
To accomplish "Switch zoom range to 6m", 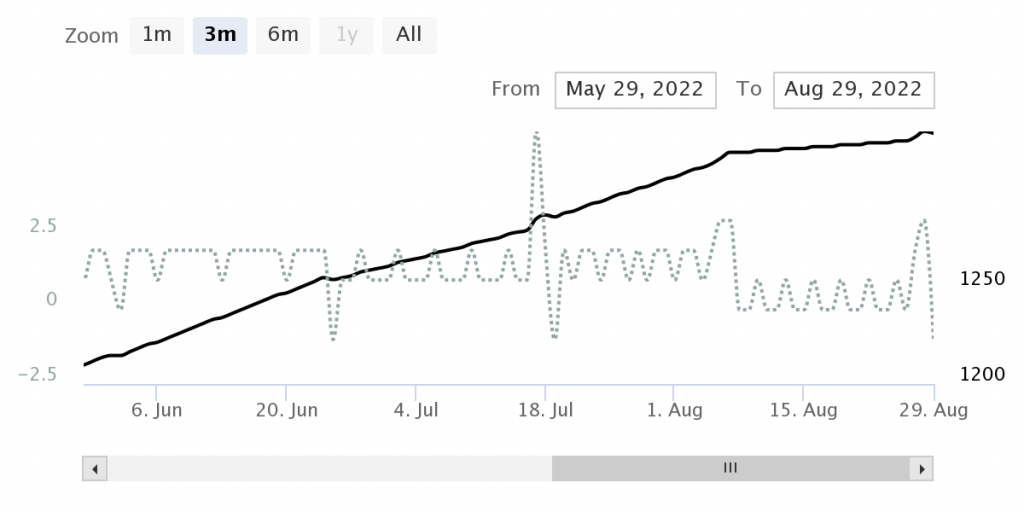I will click(283, 35).
